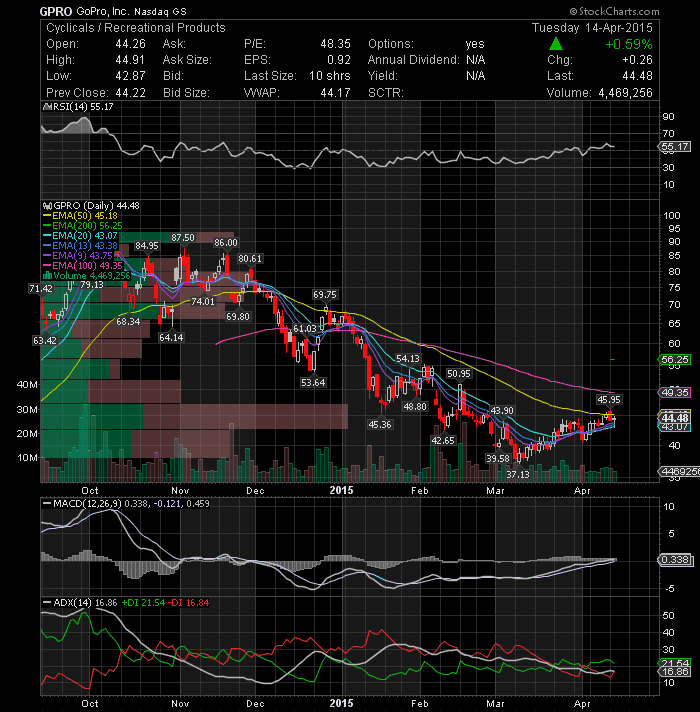700x712 pixels.
Task: Click the Open price 44.26
Action: point(130,44)
